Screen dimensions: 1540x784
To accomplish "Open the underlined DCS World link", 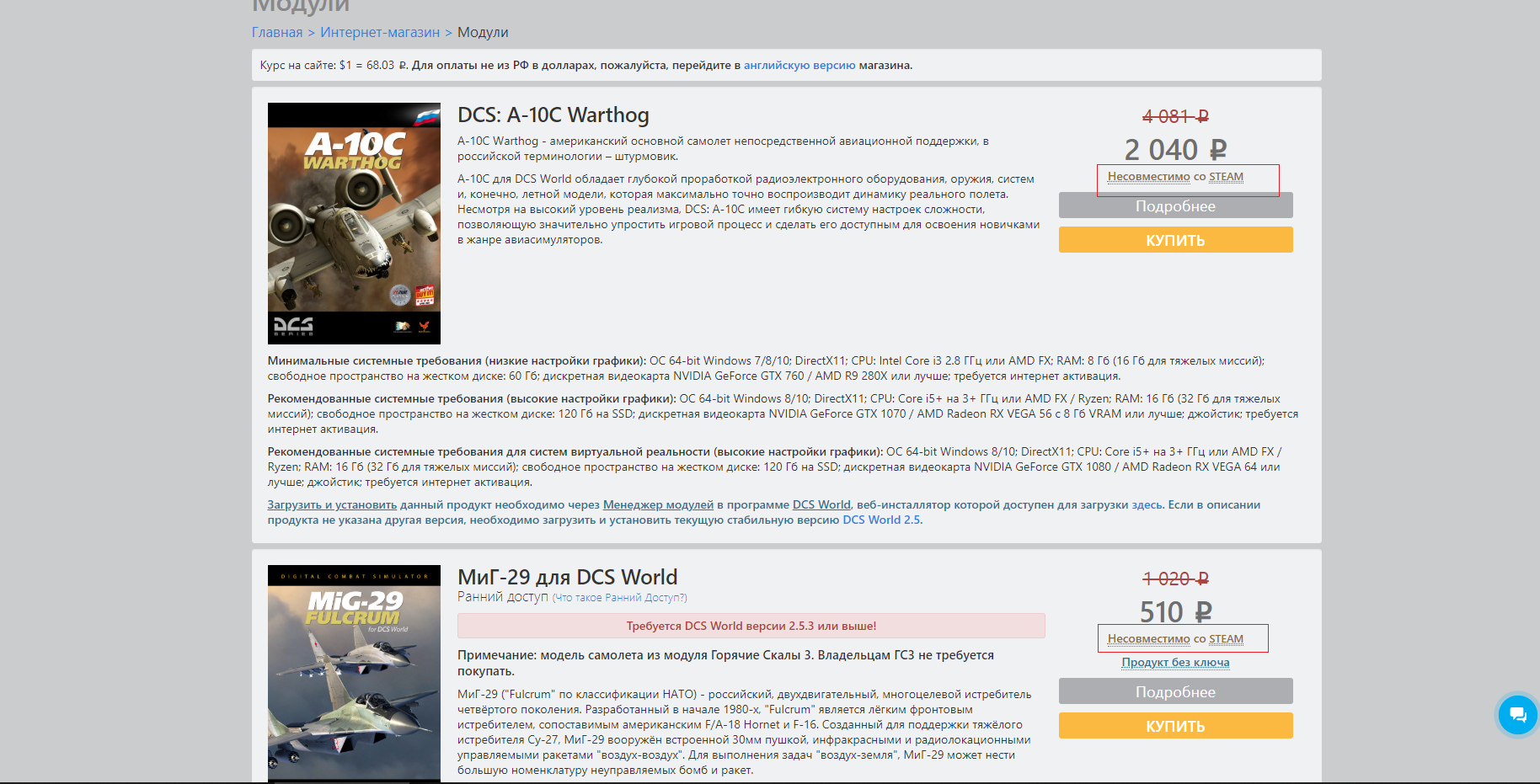I will coord(821,505).
